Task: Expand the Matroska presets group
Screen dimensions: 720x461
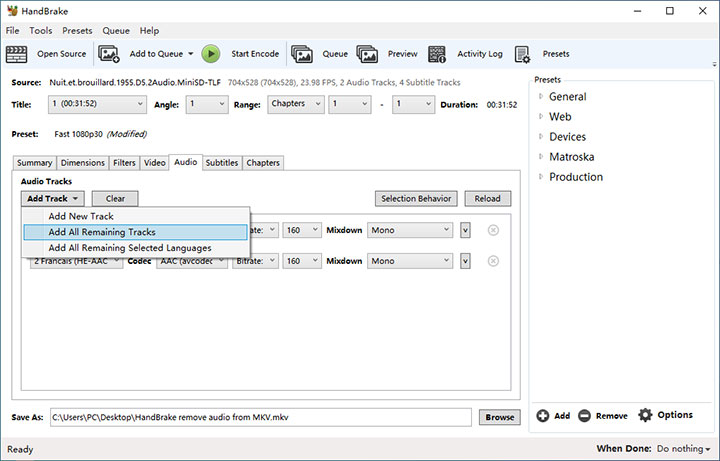Action: 541,157
